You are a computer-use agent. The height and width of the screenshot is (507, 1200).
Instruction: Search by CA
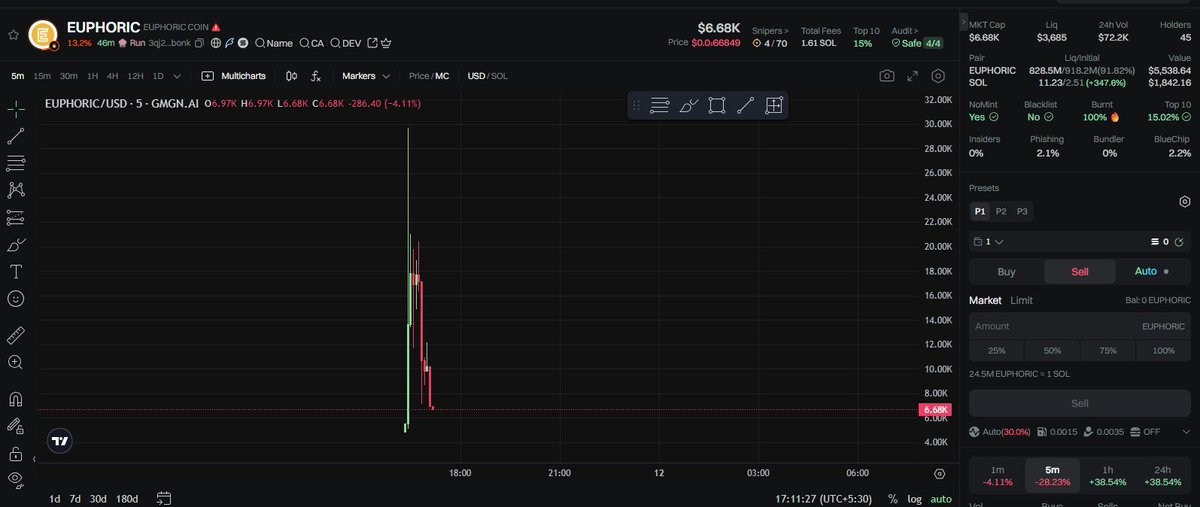pos(311,44)
